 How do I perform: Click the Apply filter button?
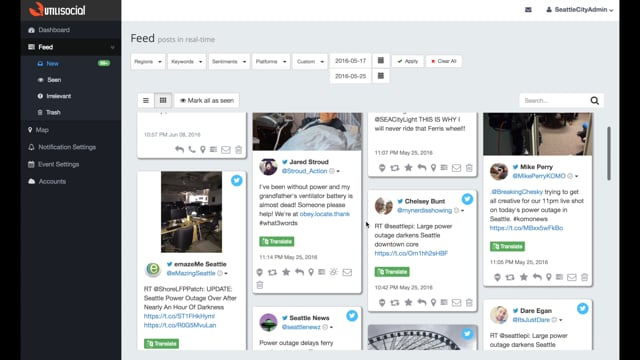click(408, 61)
